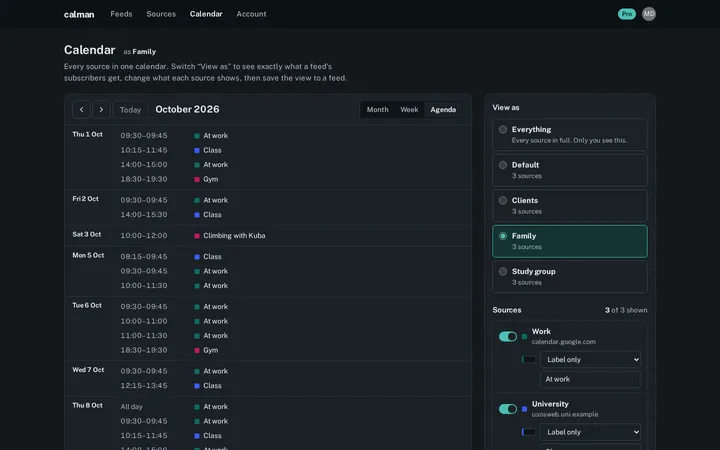Viewport: 720px width, 450px height.
Task: Jump to Today in the calendar
Action: (x=130, y=110)
